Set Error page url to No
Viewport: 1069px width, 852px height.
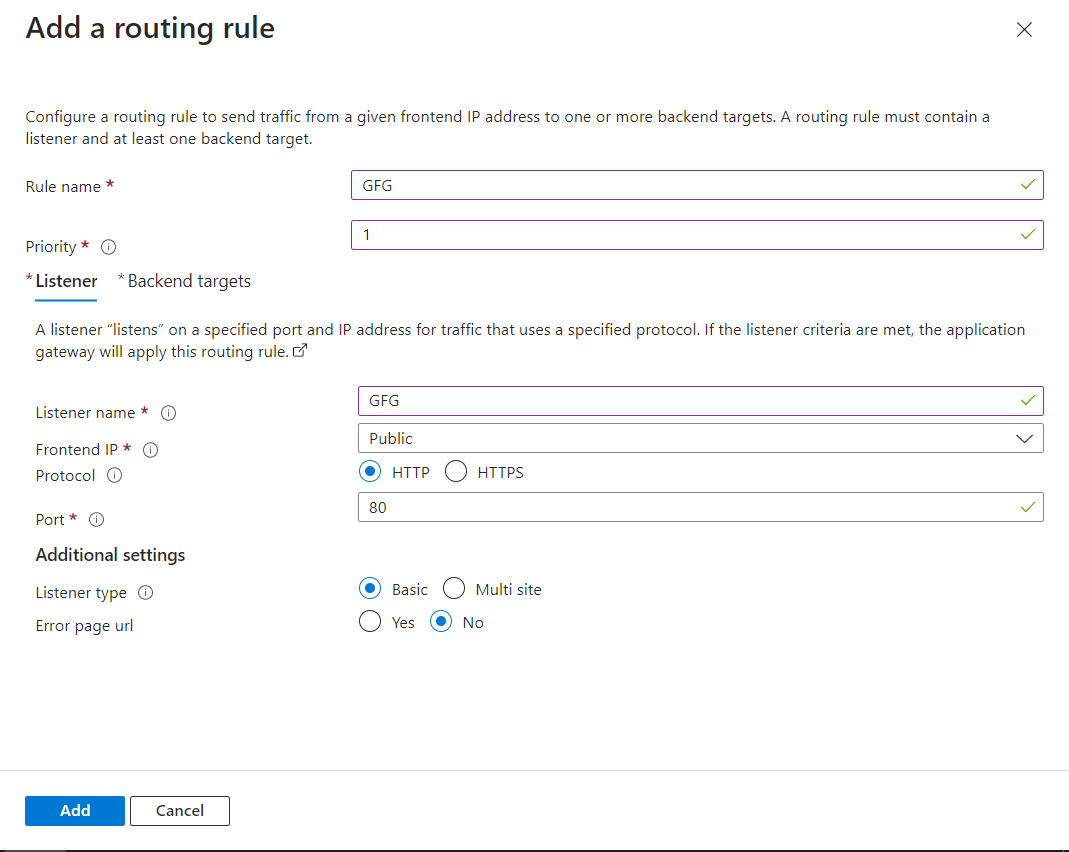441,622
